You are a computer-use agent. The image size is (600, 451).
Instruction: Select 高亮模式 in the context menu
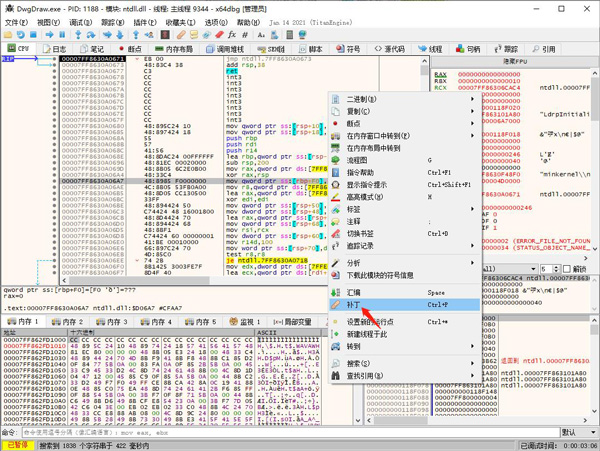(405, 197)
